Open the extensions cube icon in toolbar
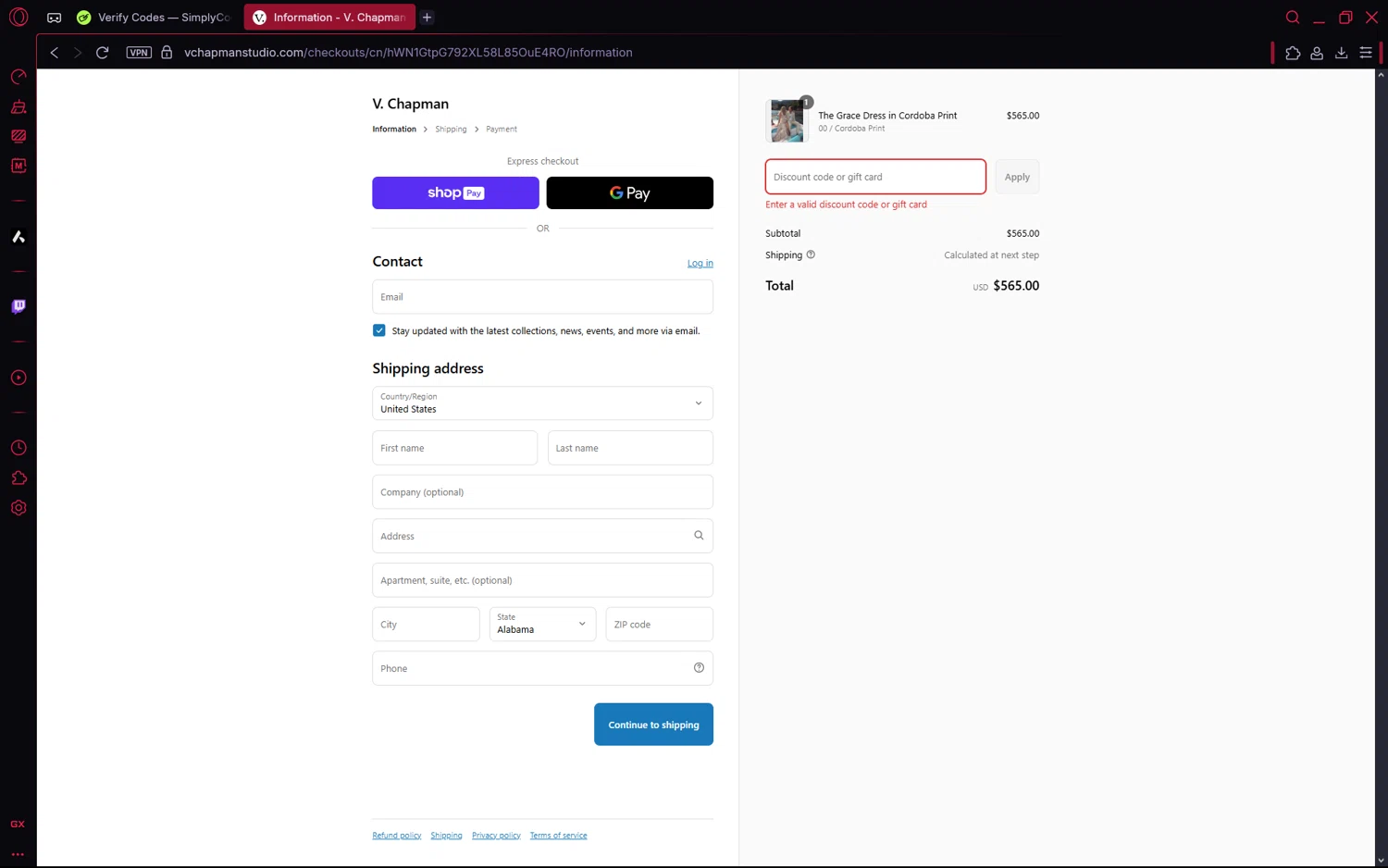Image resolution: width=1388 pixels, height=868 pixels. pos(1293,53)
